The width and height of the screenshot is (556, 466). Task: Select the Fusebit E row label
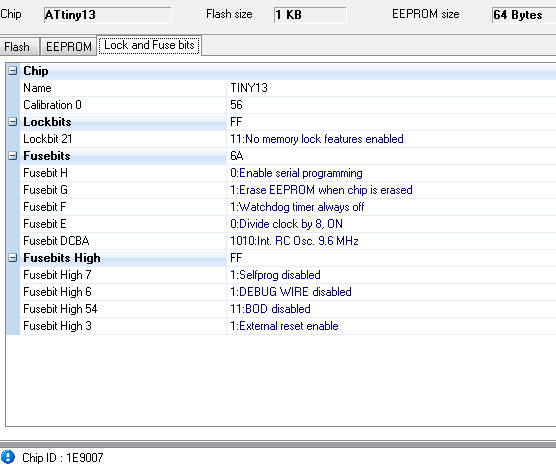(45, 224)
